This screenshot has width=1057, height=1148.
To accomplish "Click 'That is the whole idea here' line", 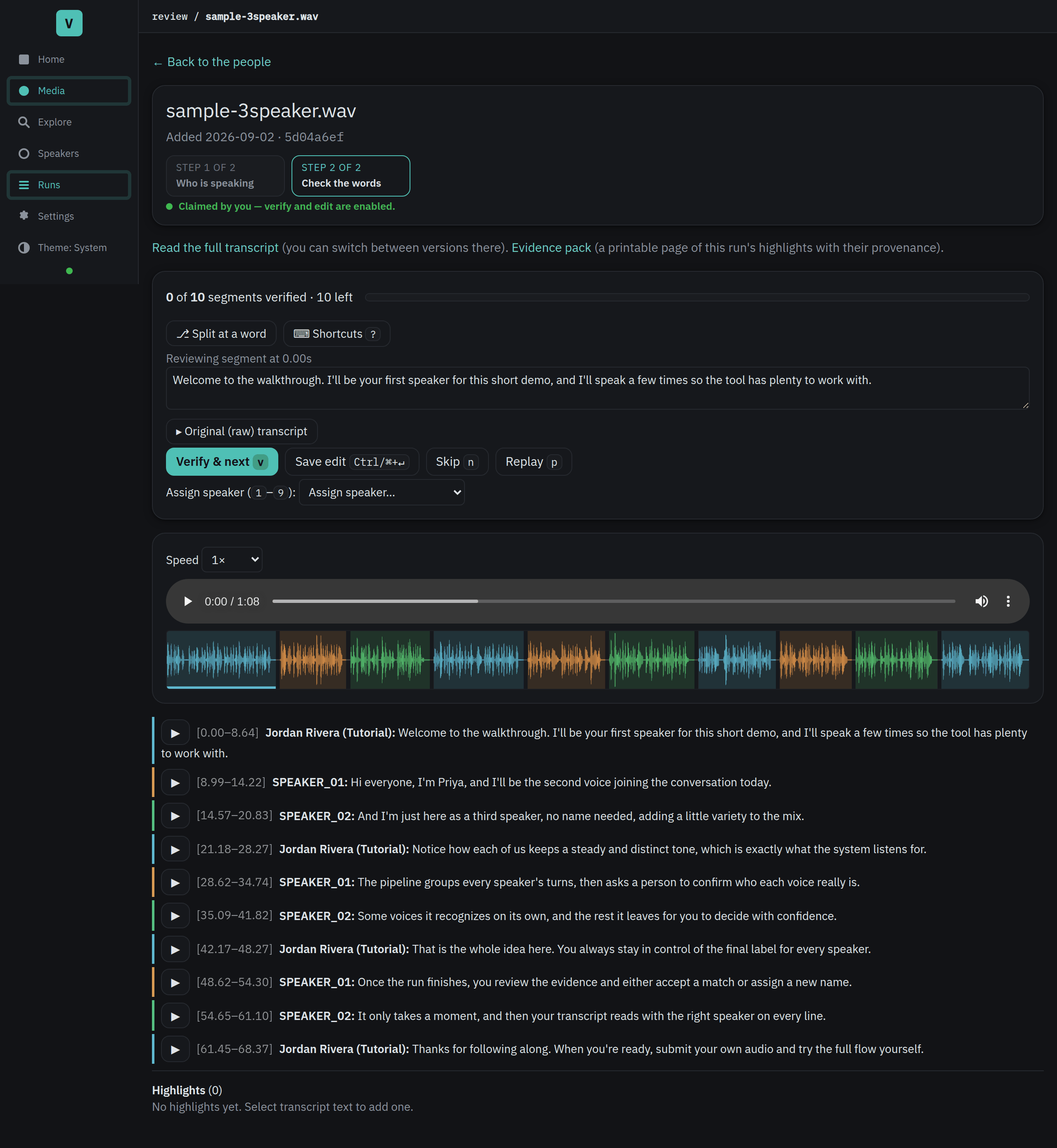I will pos(641,949).
